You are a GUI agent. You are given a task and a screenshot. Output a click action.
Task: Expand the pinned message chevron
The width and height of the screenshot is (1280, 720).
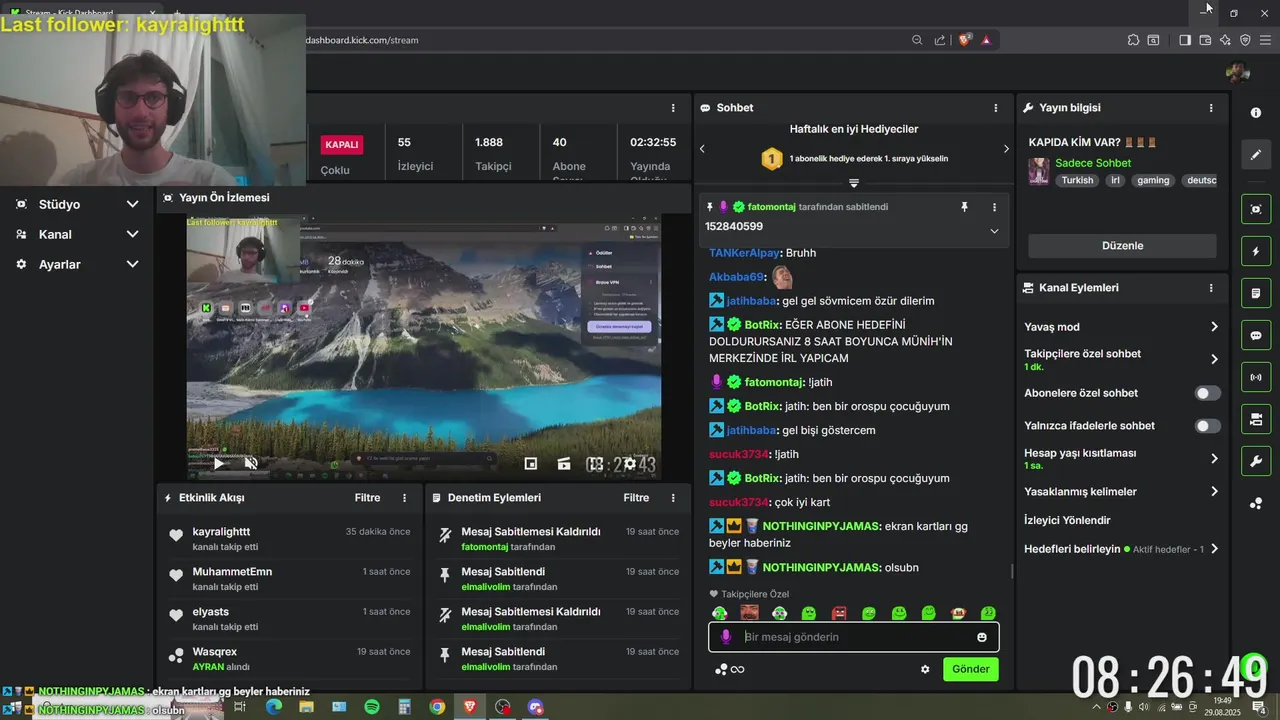pos(994,231)
